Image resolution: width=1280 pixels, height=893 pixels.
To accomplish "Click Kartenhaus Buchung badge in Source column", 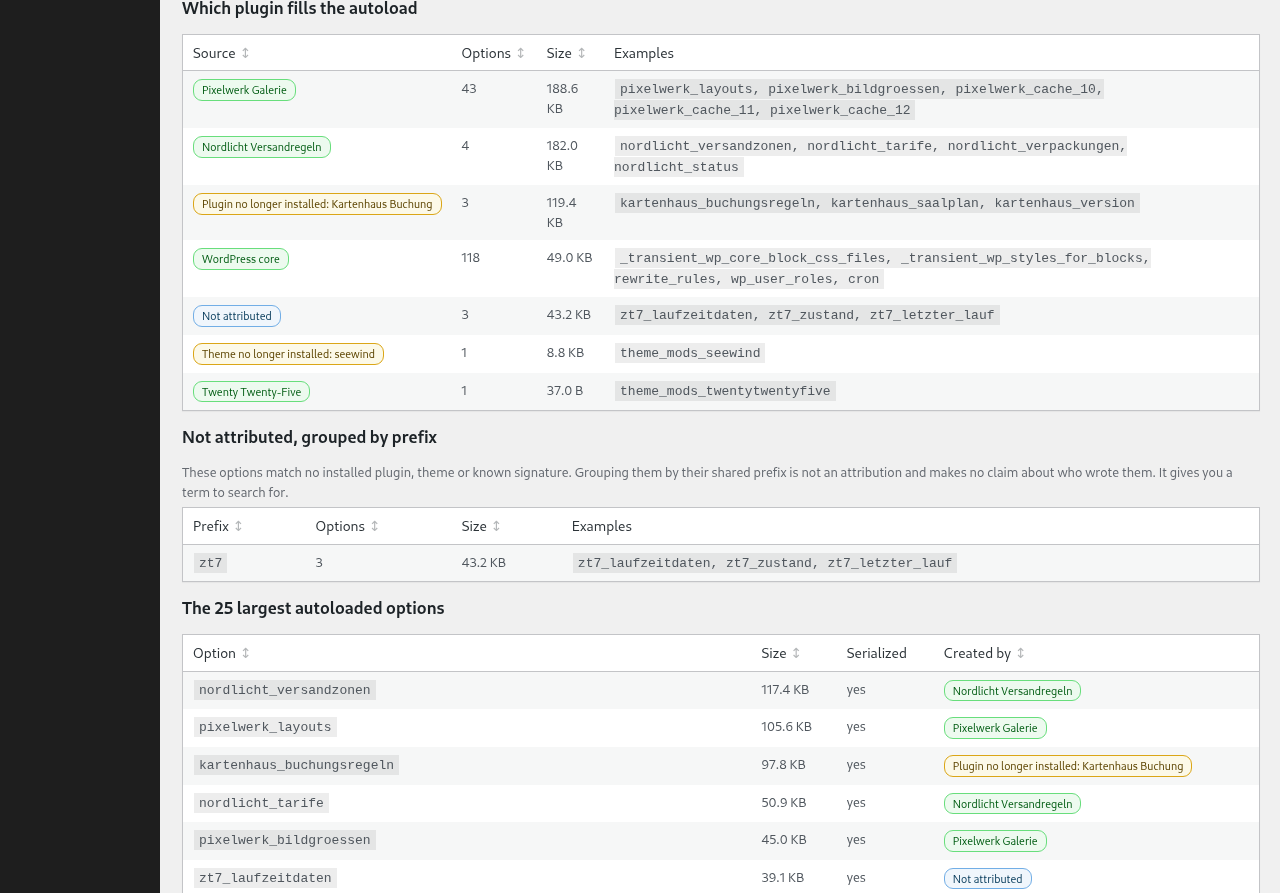I will (x=317, y=204).
